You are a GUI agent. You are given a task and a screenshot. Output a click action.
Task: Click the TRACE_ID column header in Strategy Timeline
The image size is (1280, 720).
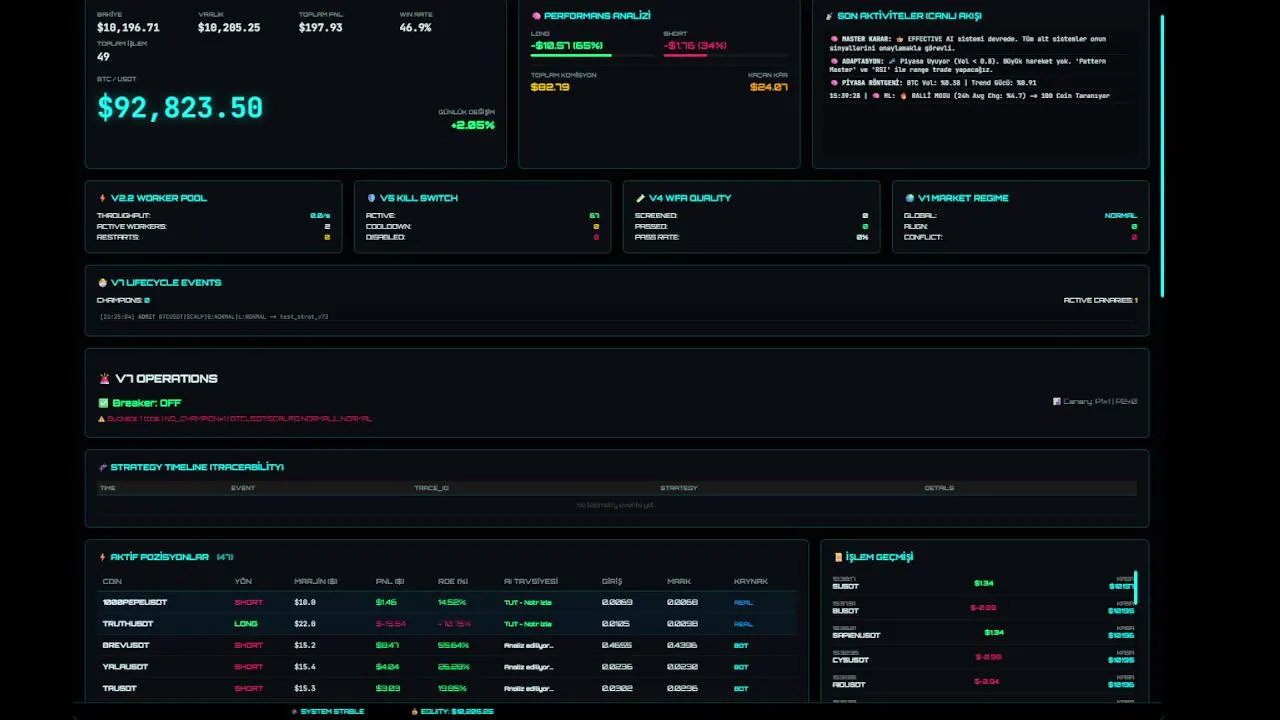432,488
